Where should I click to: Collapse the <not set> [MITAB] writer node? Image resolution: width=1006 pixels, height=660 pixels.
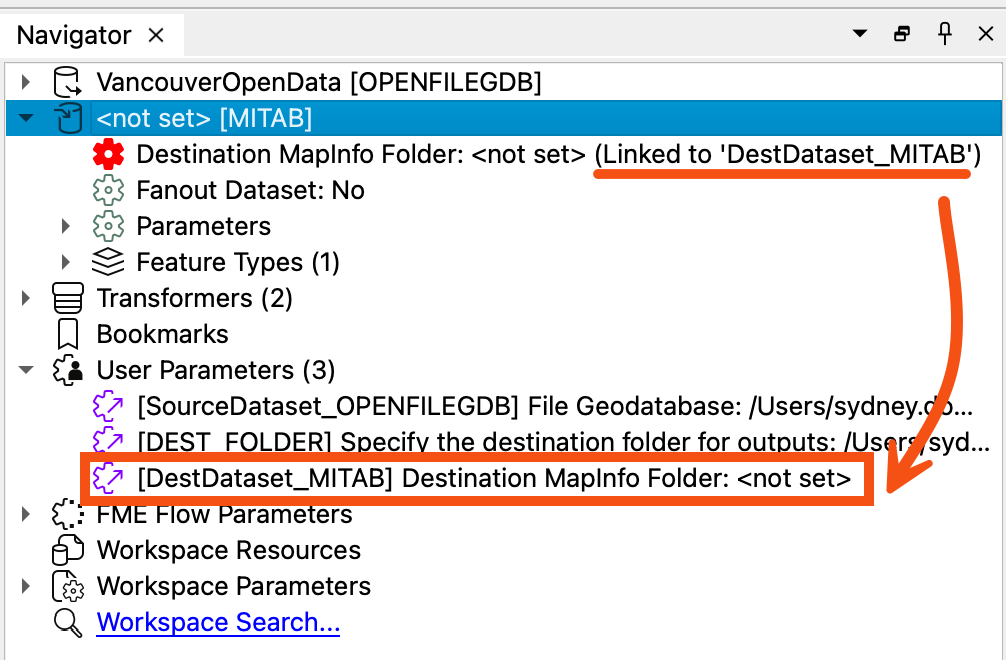pyautogui.click(x=26, y=119)
